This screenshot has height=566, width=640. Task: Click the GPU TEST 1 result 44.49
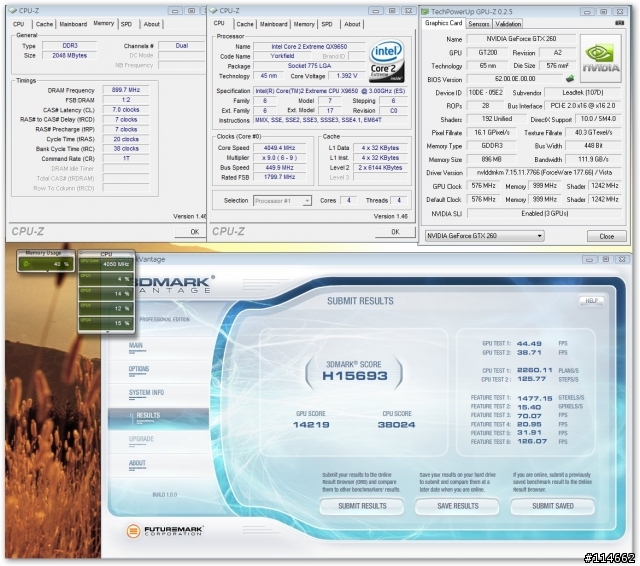click(x=529, y=344)
